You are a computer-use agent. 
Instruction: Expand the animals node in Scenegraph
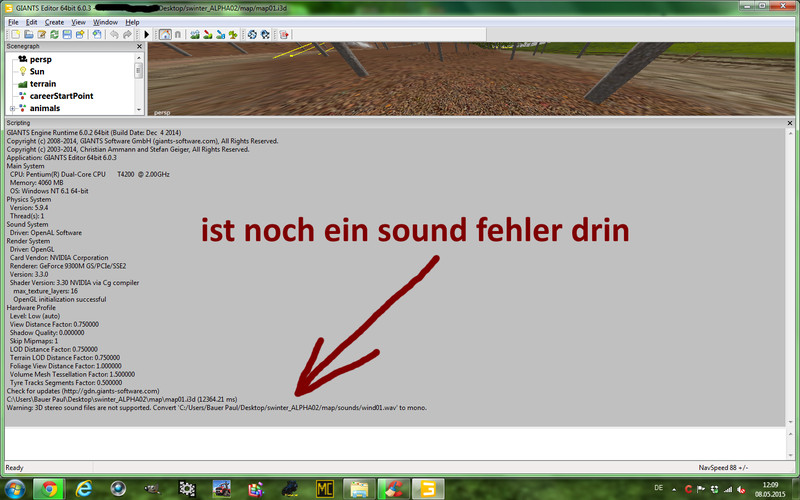tap(12, 108)
